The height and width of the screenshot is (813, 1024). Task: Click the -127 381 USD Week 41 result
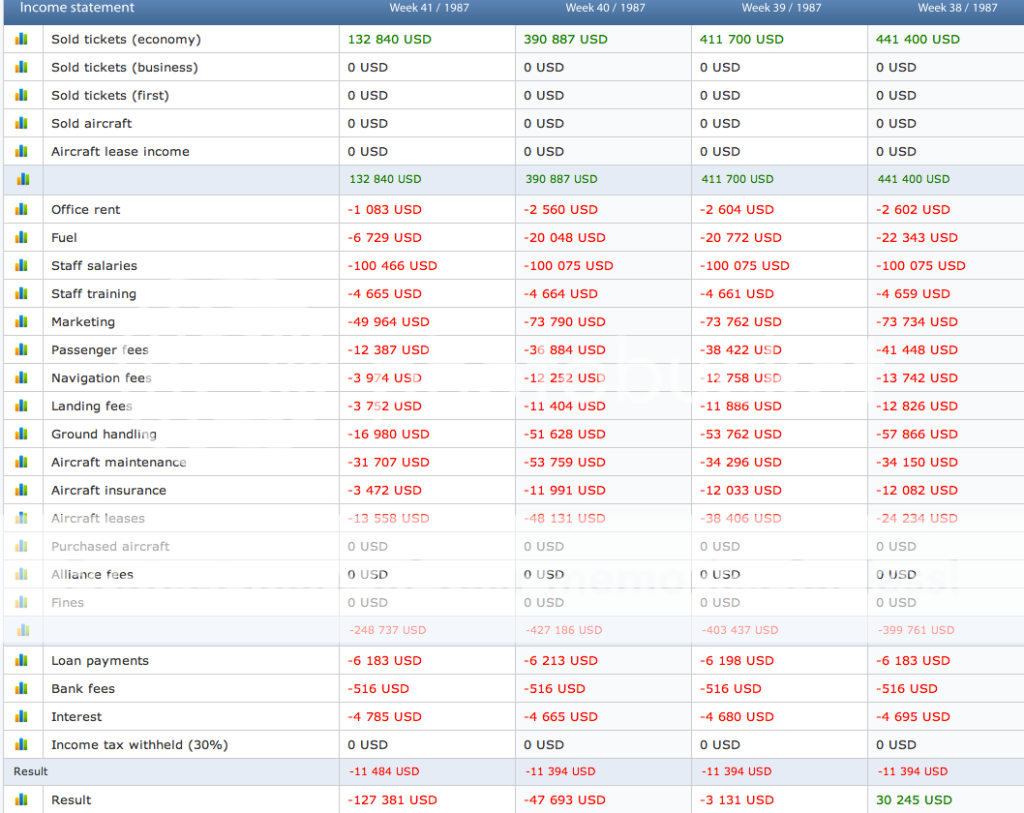[x=392, y=800]
